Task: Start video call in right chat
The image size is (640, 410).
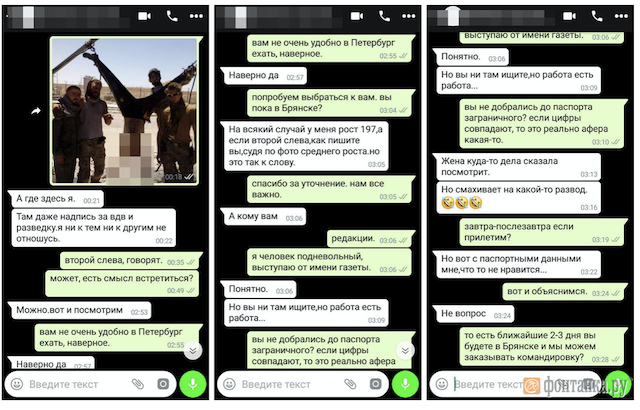Action: pyautogui.click(x=569, y=16)
